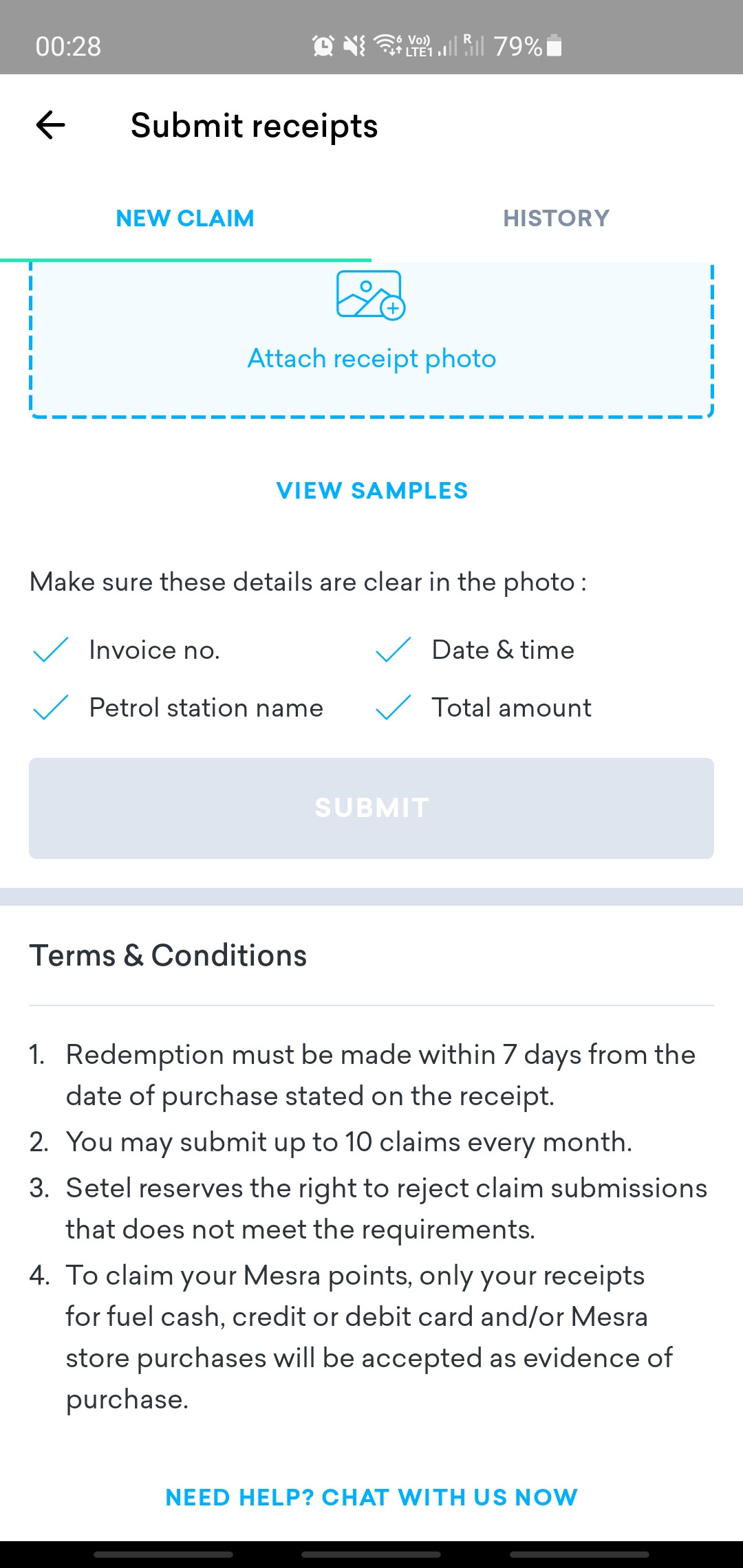Select the New Claim tab
The height and width of the screenshot is (1568, 743).
(x=185, y=218)
